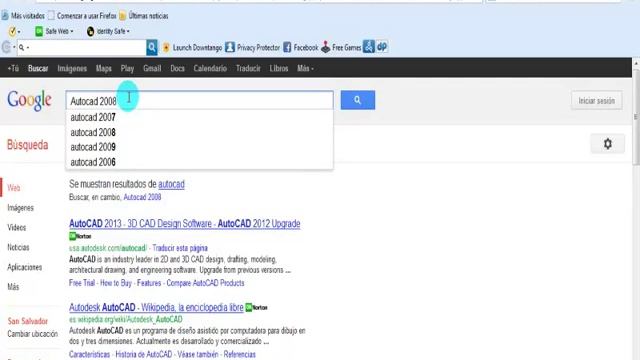Open Autodesk AutoCAD Wikipedia result

(156, 307)
